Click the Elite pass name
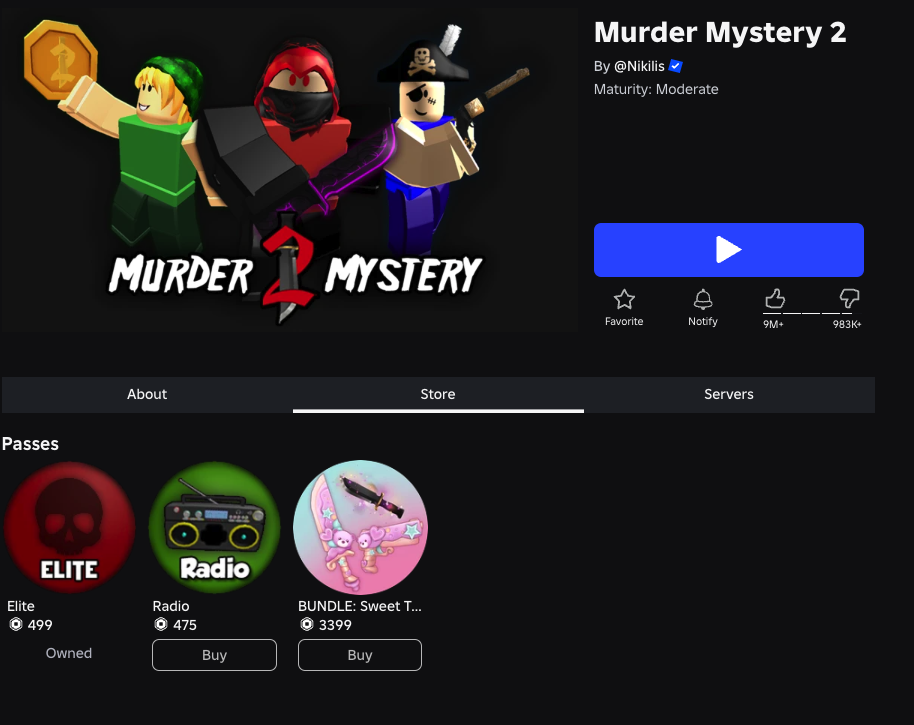914x725 pixels. 21,606
